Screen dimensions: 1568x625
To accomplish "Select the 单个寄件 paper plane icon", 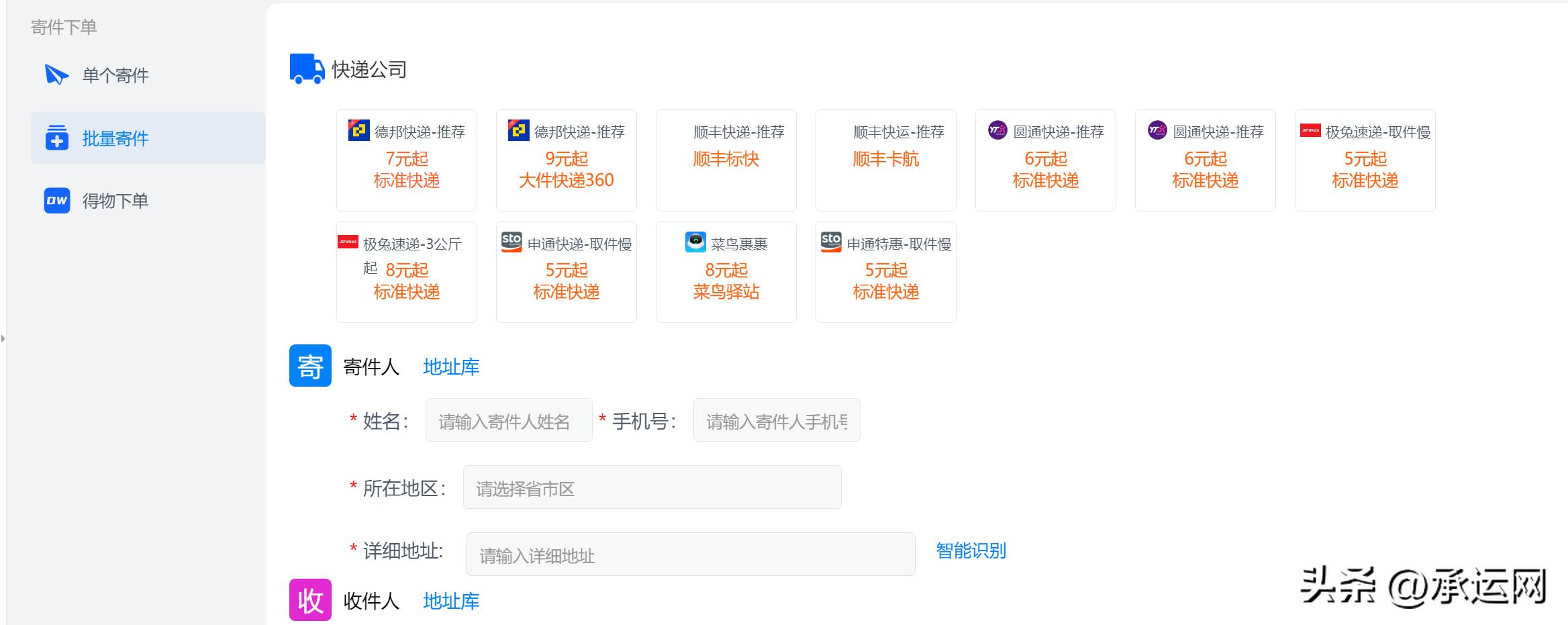I will 57,75.
